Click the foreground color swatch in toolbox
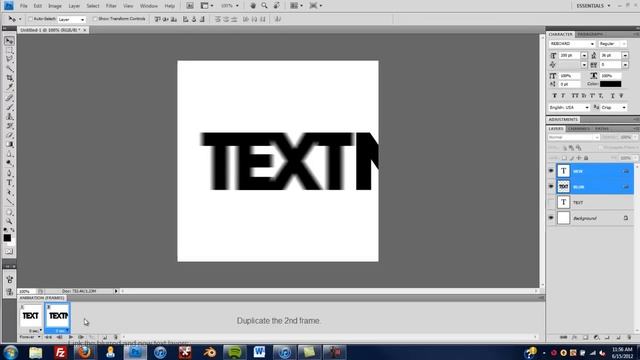640x360 pixels. tap(7, 238)
